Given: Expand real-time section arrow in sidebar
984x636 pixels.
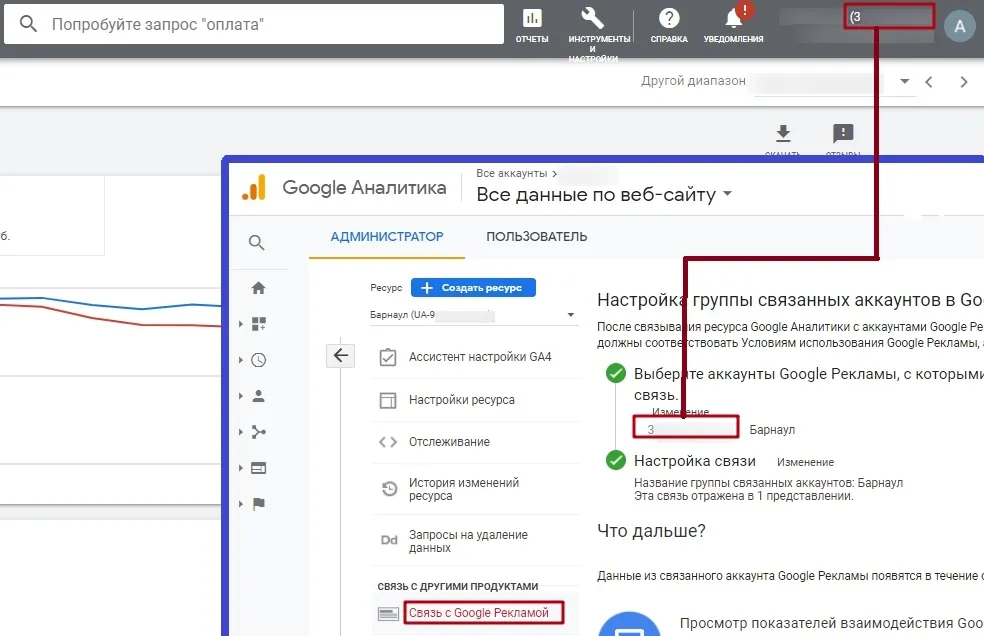Looking at the screenshot, I should 241,360.
